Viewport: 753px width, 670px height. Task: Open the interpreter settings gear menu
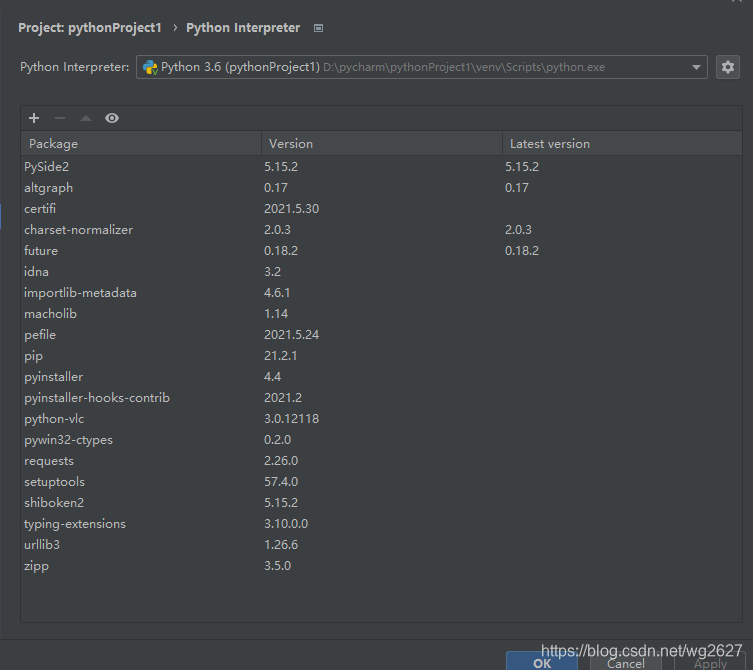(728, 67)
